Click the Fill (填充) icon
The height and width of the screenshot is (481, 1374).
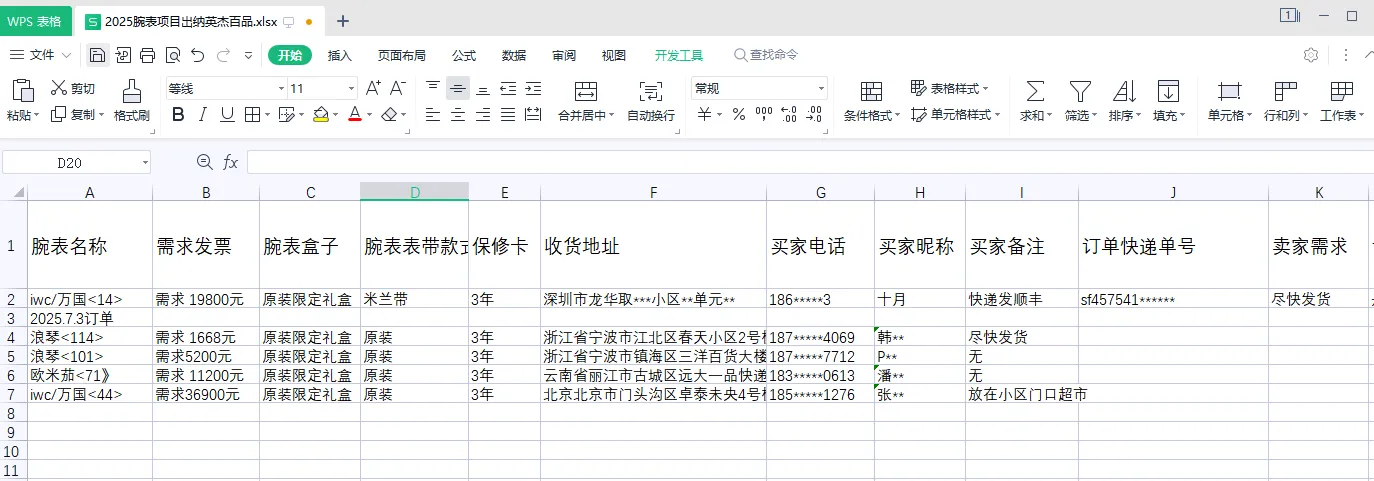(1168, 92)
